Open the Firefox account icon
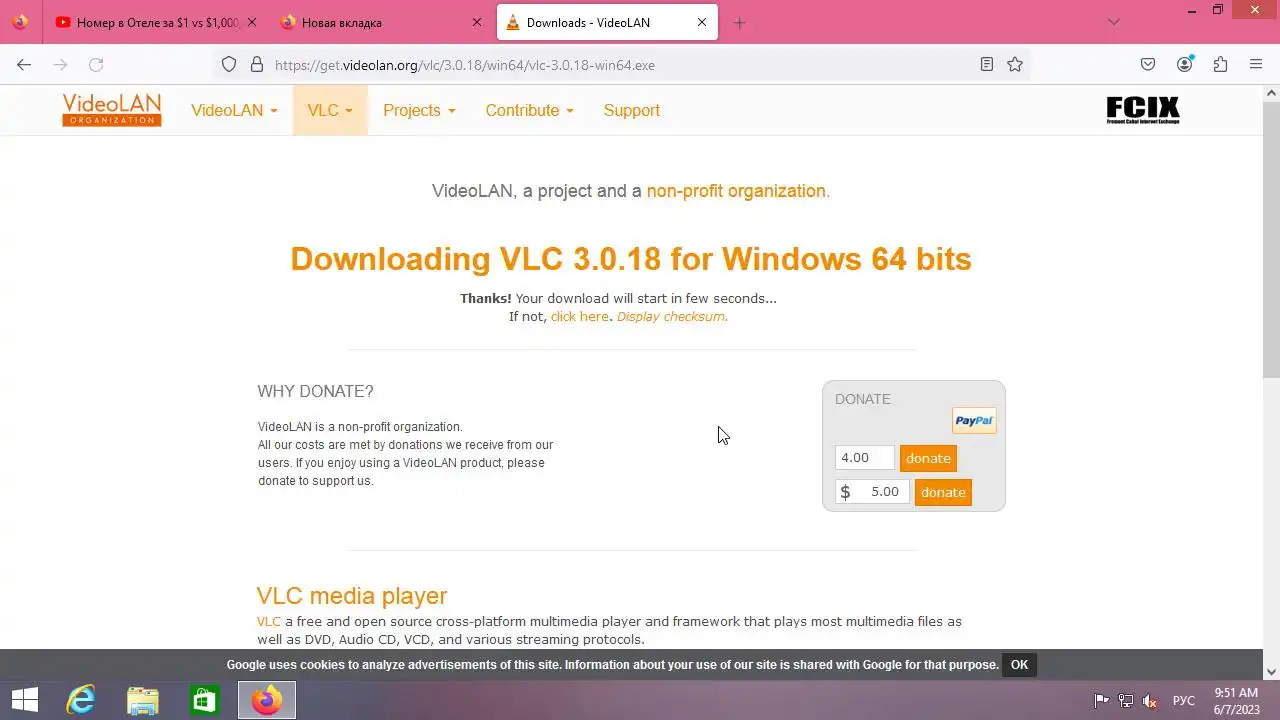 pyautogui.click(x=1185, y=64)
